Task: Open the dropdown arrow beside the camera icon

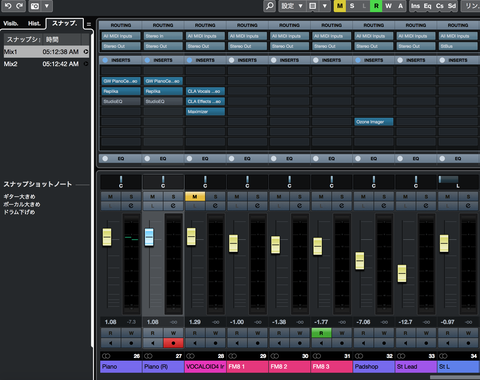Action: click(47, 6)
